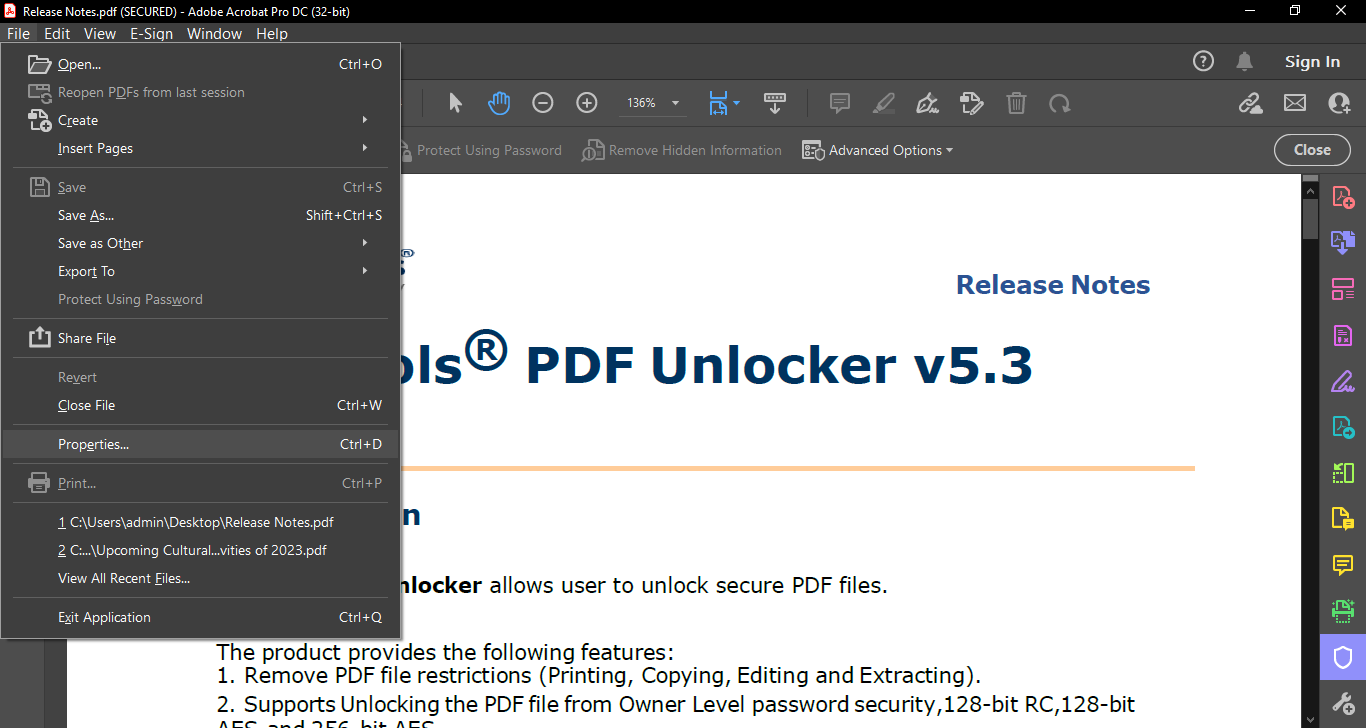Click the fit width page icon

[x=718, y=103]
